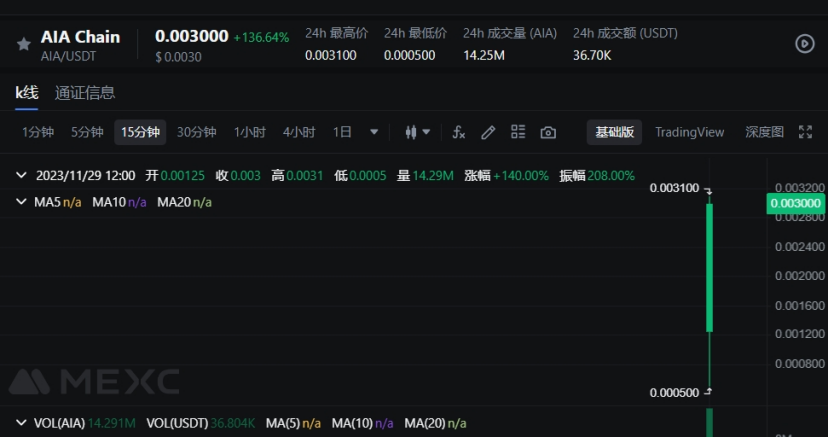Switch to TradingView chart mode
The width and height of the screenshot is (828, 437).
click(x=690, y=132)
